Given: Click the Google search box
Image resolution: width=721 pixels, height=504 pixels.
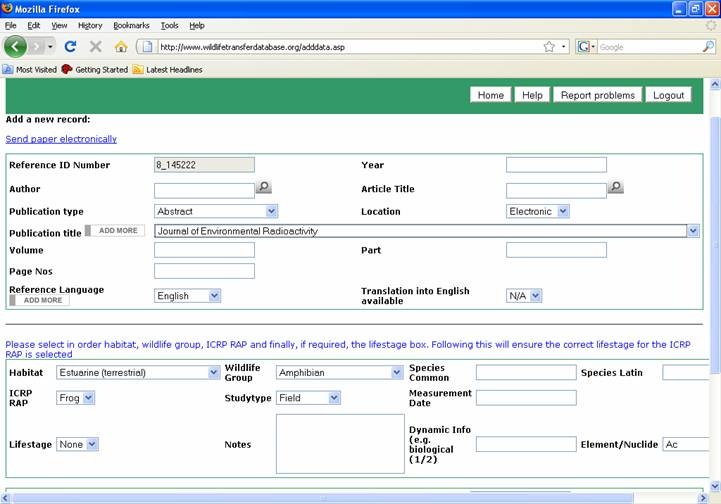Looking at the screenshot, I should pos(650,47).
